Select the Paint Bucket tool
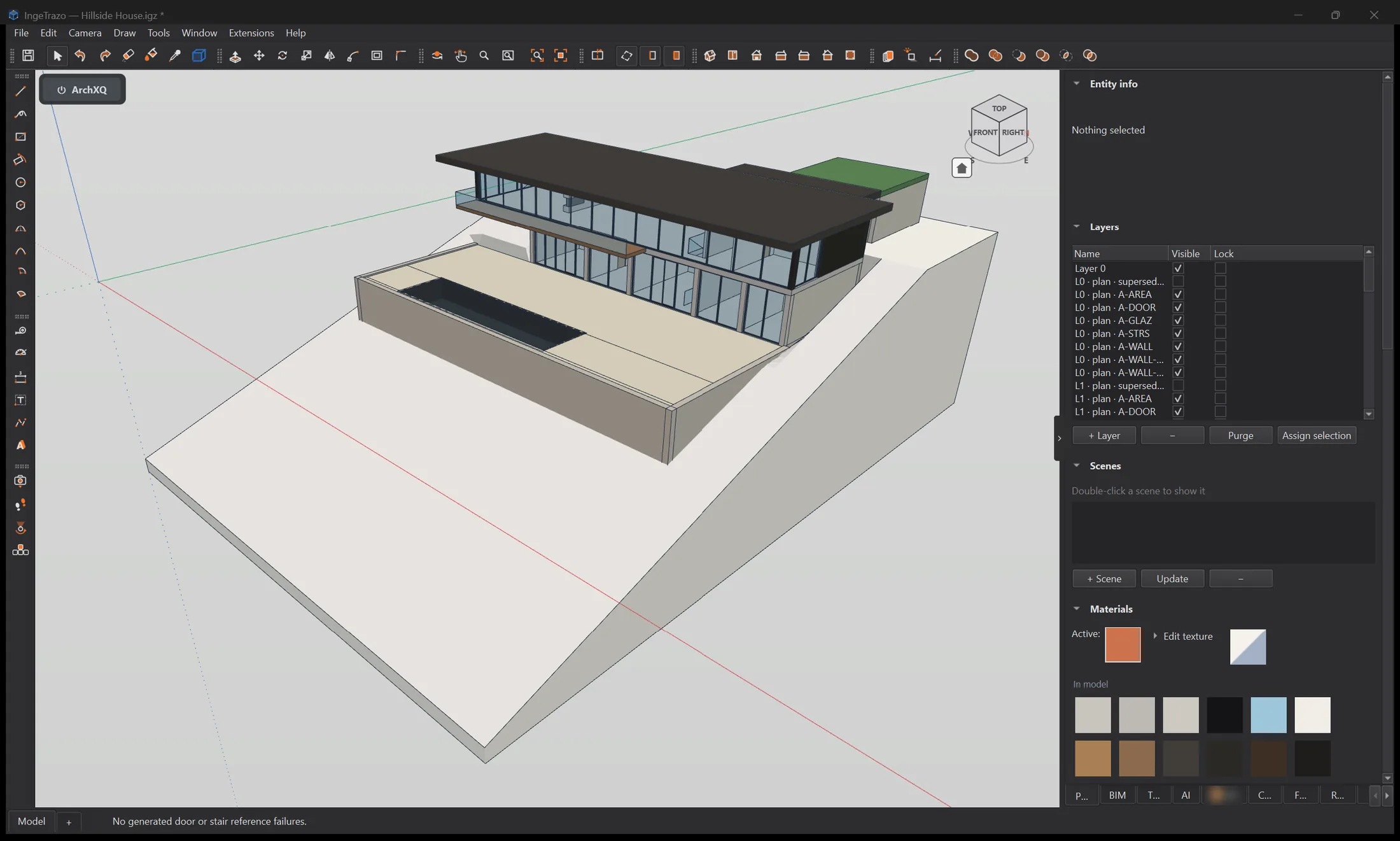Viewport: 1400px width, 841px height. pyautogui.click(x=151, y=55)
